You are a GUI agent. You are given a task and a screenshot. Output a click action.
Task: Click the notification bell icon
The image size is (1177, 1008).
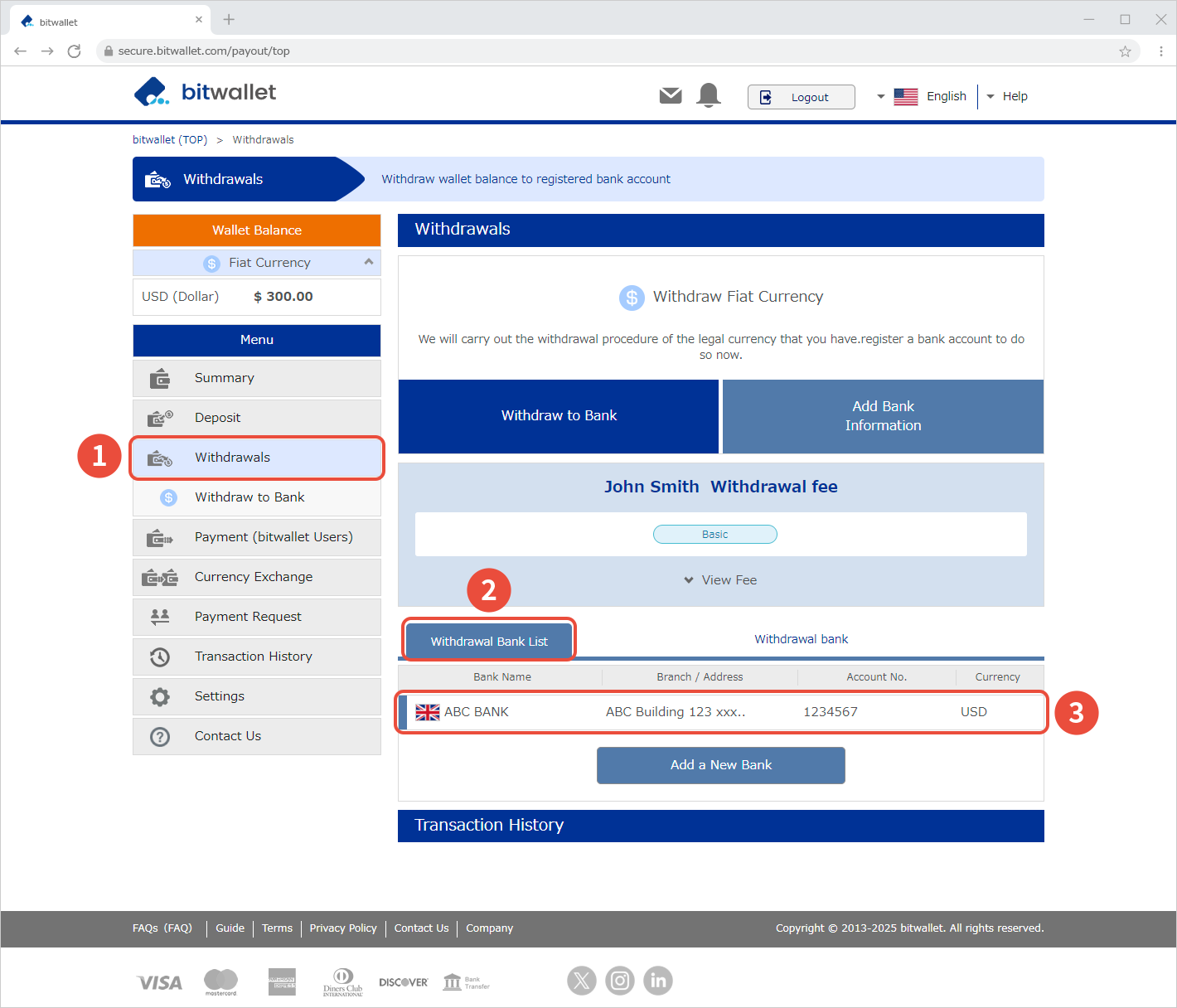pos(709,96)
